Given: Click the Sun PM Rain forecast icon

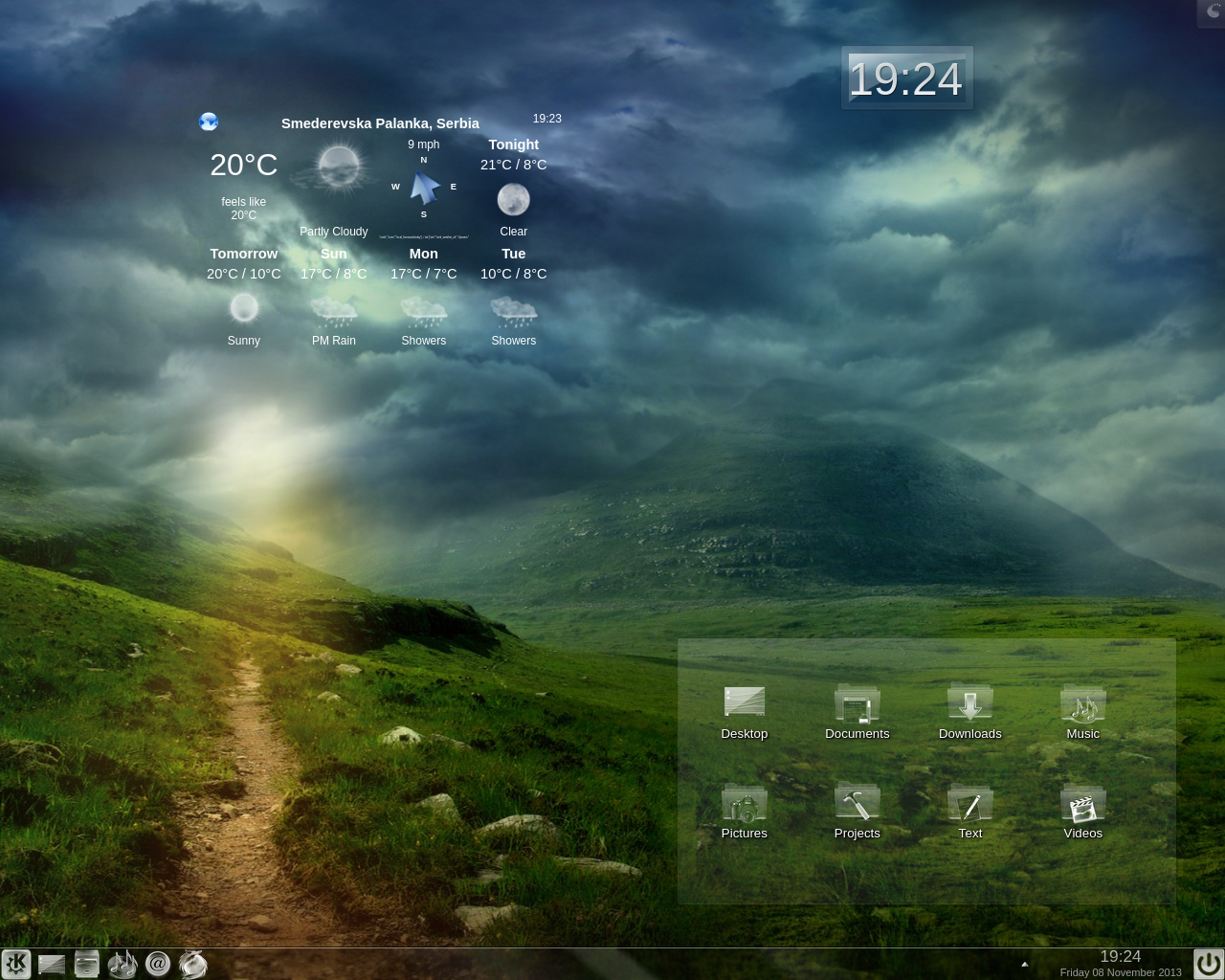Looking at the screenshot, I should pyautogui.click(x=334, y=310).
